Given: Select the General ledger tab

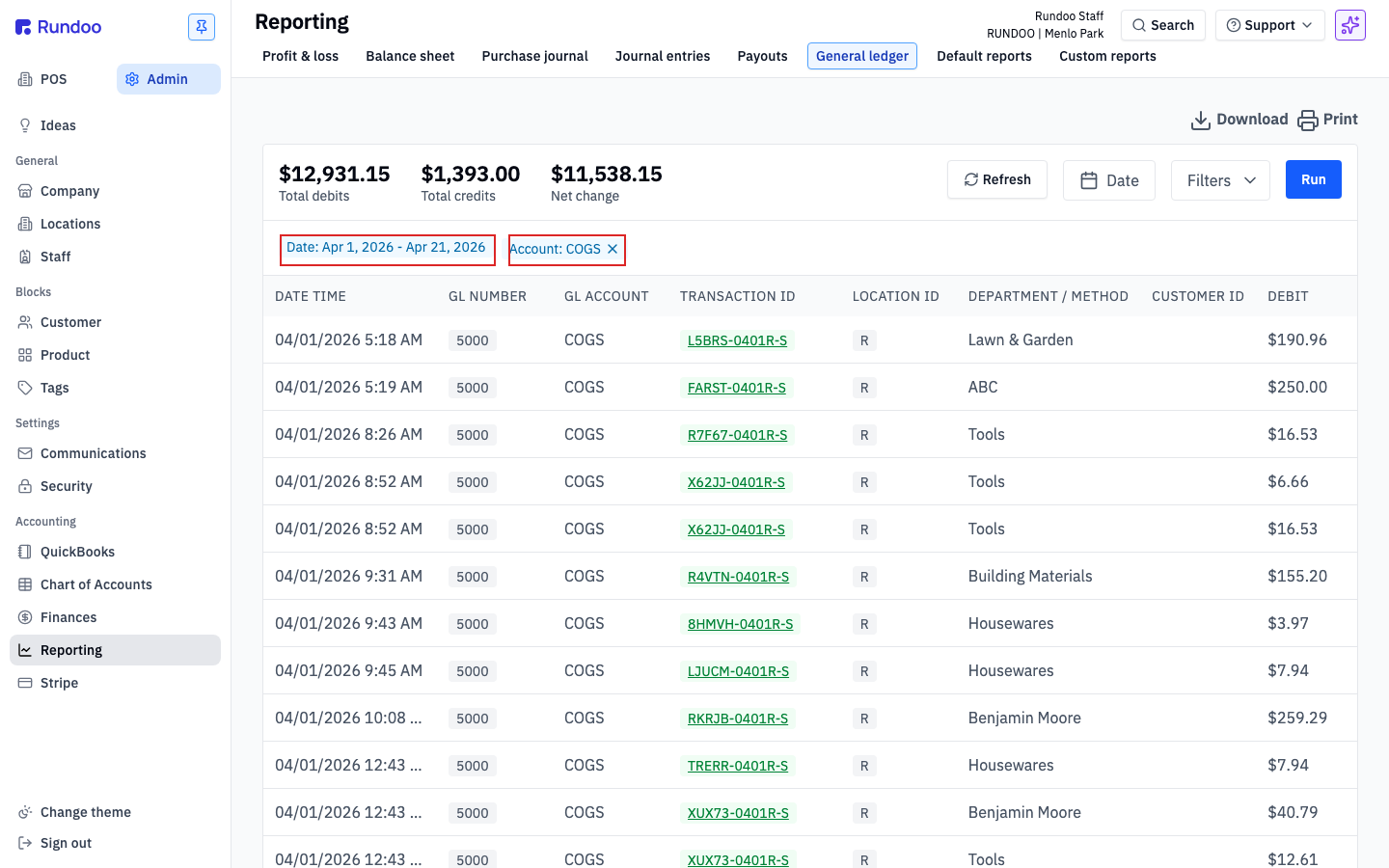Looking at the screenshot, I should 862,56.
